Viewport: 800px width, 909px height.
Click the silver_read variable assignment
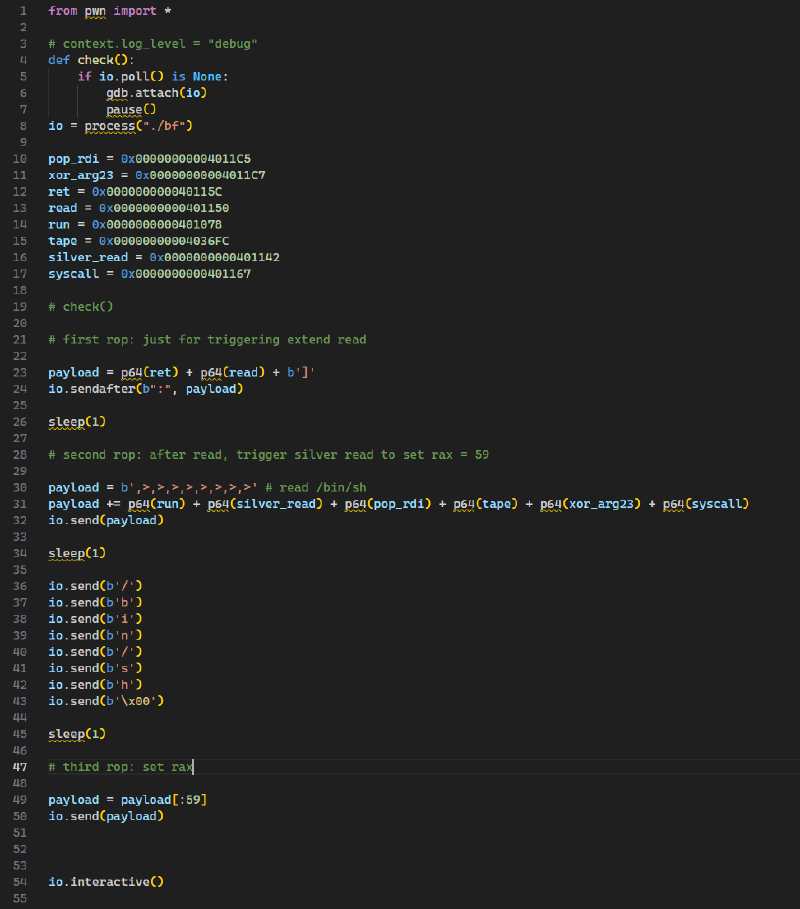(164, 257)
